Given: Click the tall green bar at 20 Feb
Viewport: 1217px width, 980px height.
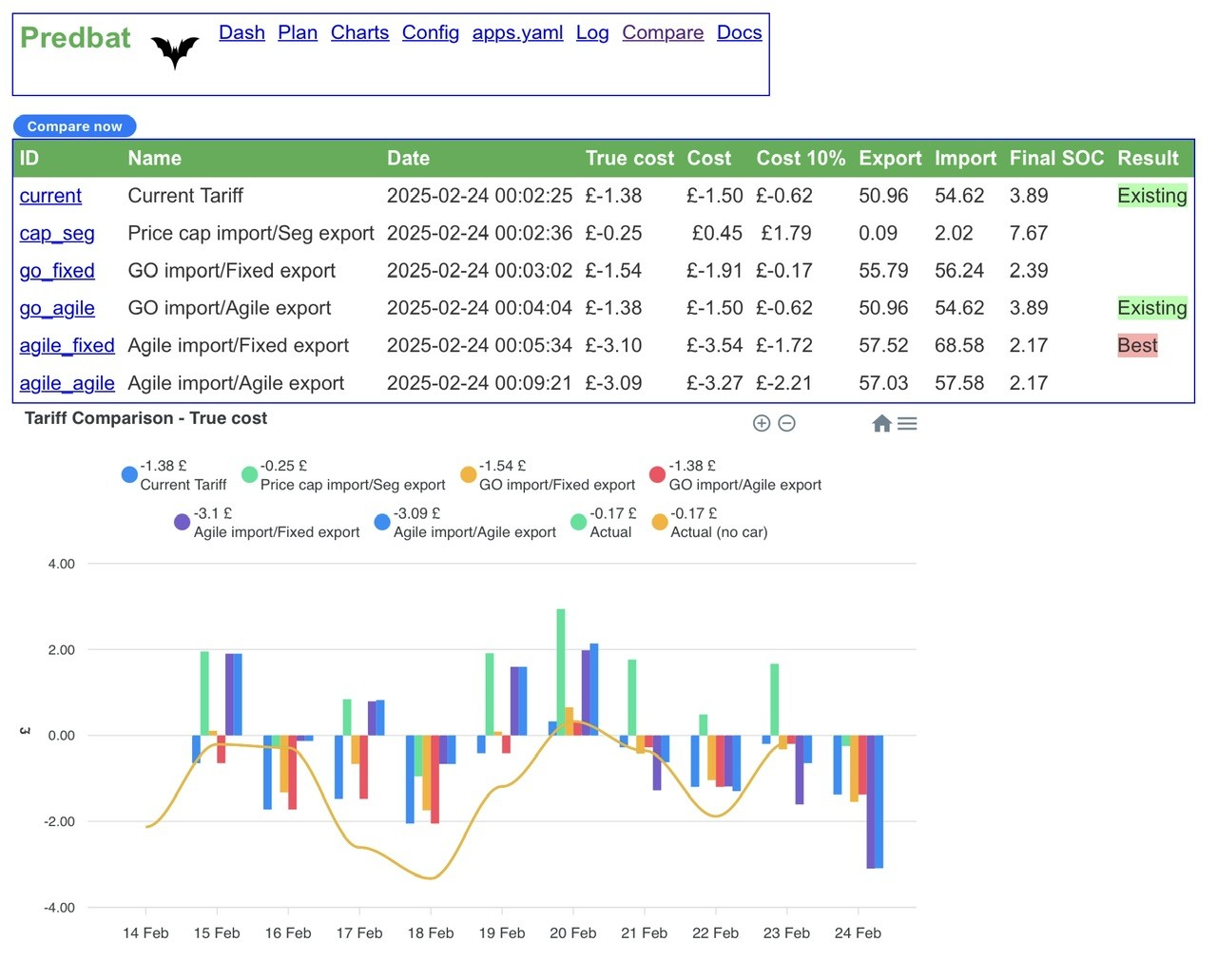Looking at the screenshot, I should [561, 672].
